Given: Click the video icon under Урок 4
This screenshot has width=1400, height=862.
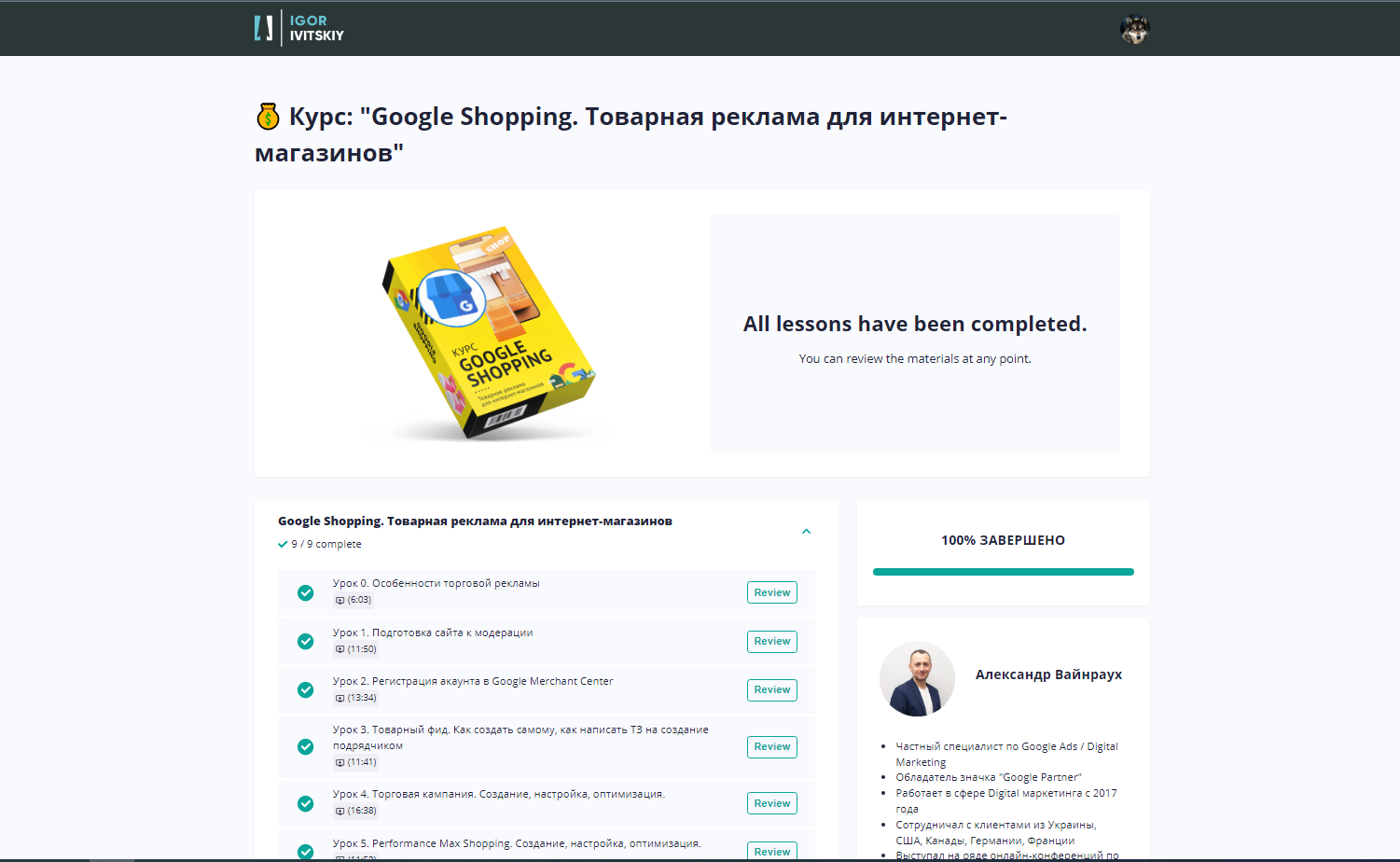Looking at the screenshot, I should [340, 811].
